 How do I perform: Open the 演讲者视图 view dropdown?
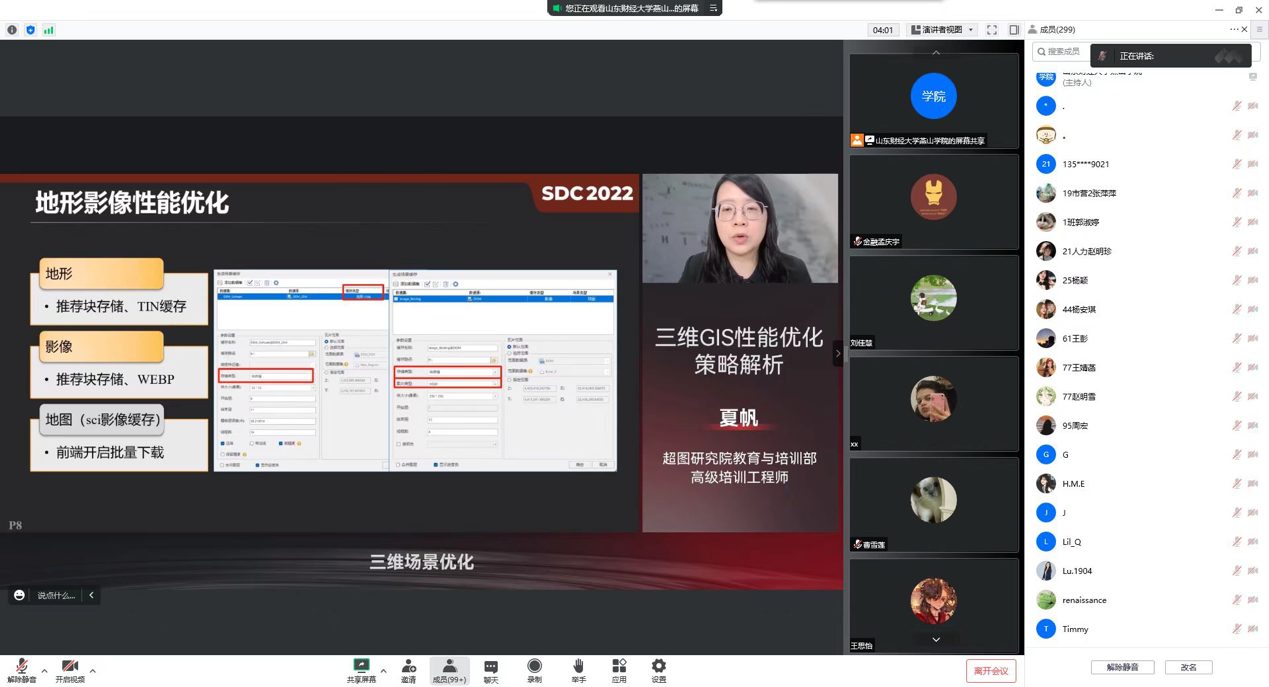(942, 30)
